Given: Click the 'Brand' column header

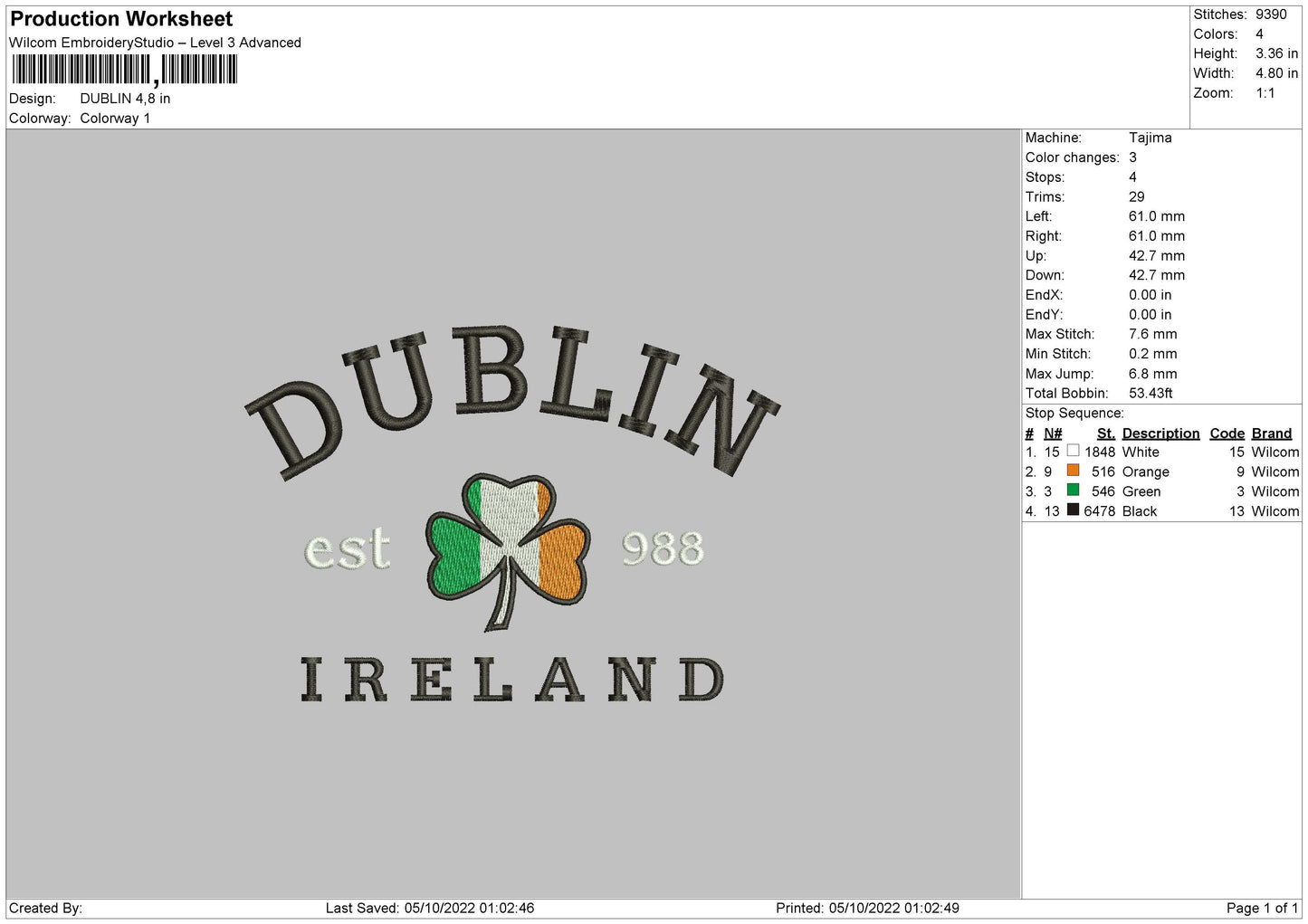Looking at the screenshot, I should pos(1271,433).
